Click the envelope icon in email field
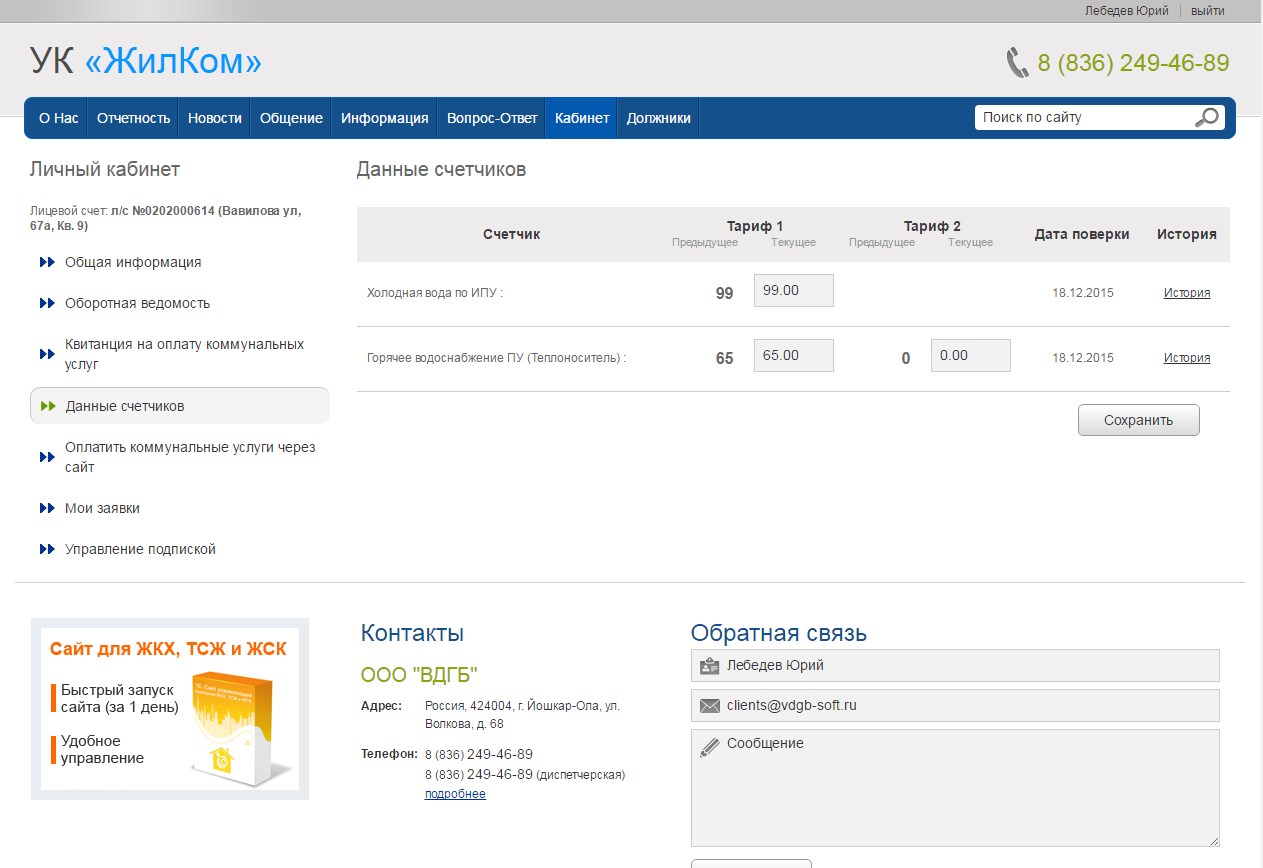Image resolution: width=1263 pixels, height=868 pixels. pyautogui.click(x=709, y=706)
